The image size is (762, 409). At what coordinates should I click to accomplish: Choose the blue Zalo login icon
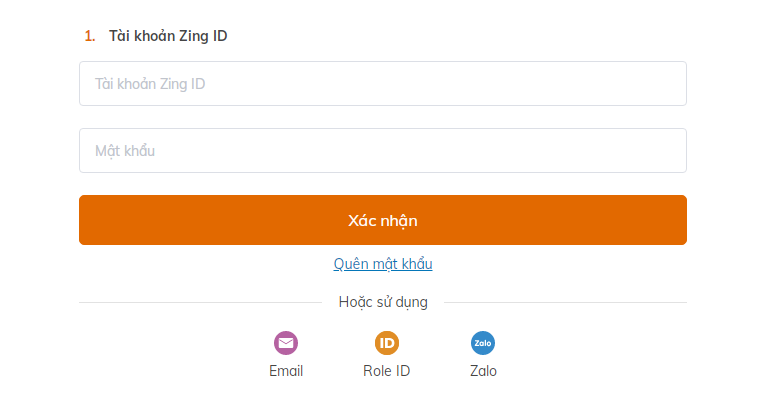coord(483,343)
